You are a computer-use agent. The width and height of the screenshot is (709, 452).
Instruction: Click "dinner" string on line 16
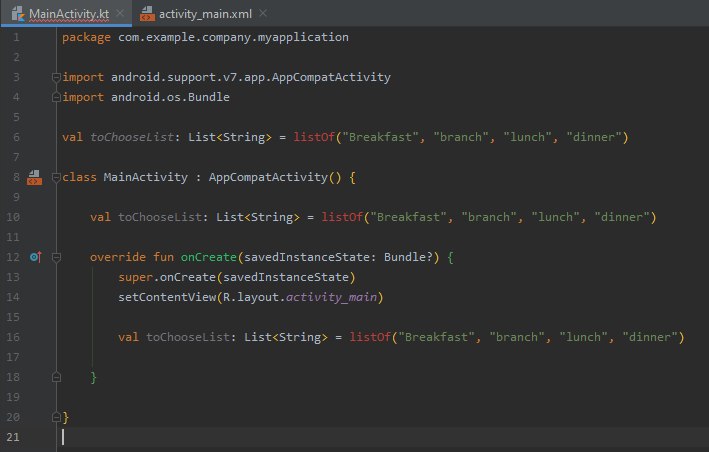[x=650, y=337]
